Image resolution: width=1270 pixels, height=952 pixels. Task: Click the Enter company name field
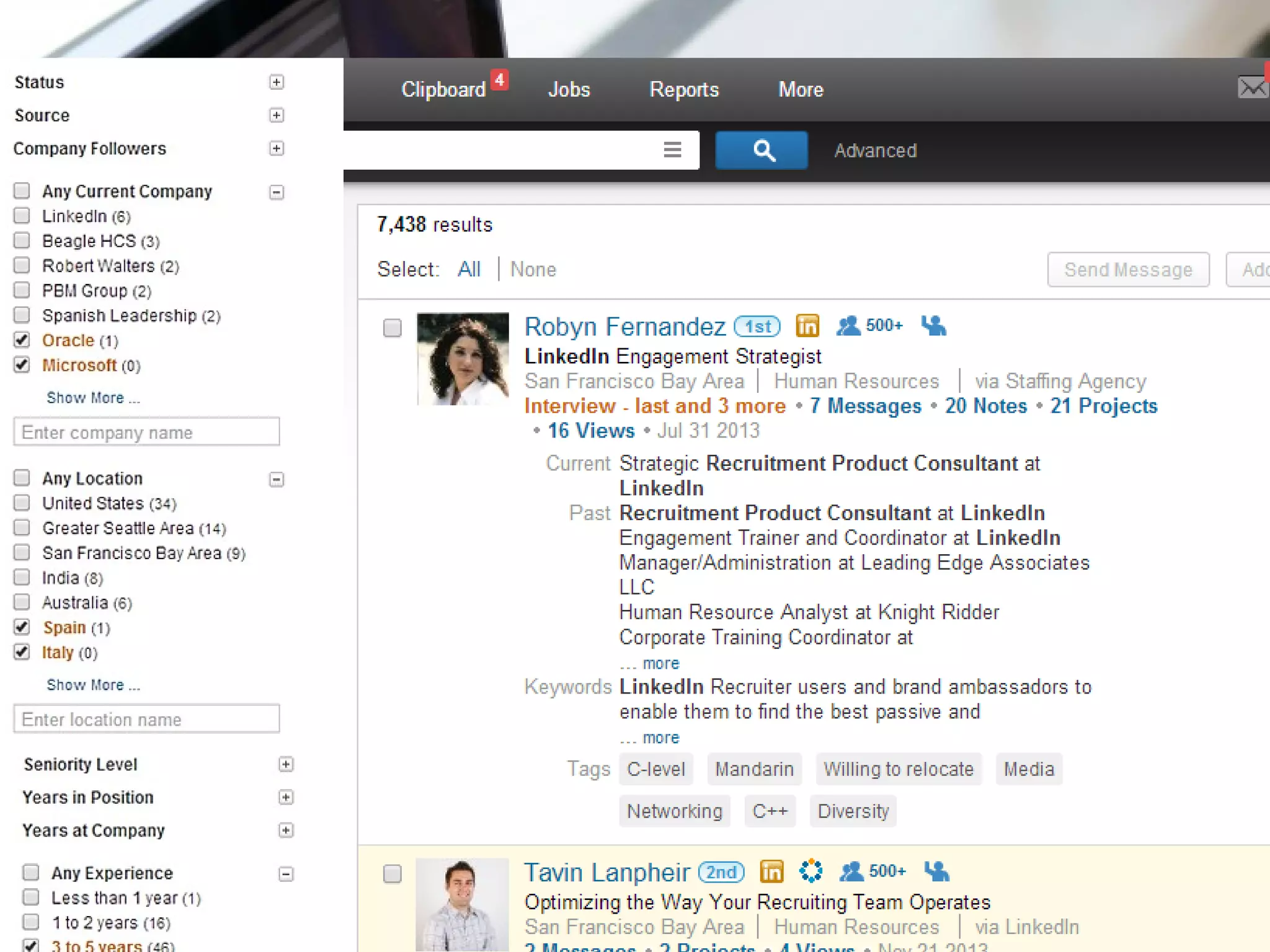point(146,432)
